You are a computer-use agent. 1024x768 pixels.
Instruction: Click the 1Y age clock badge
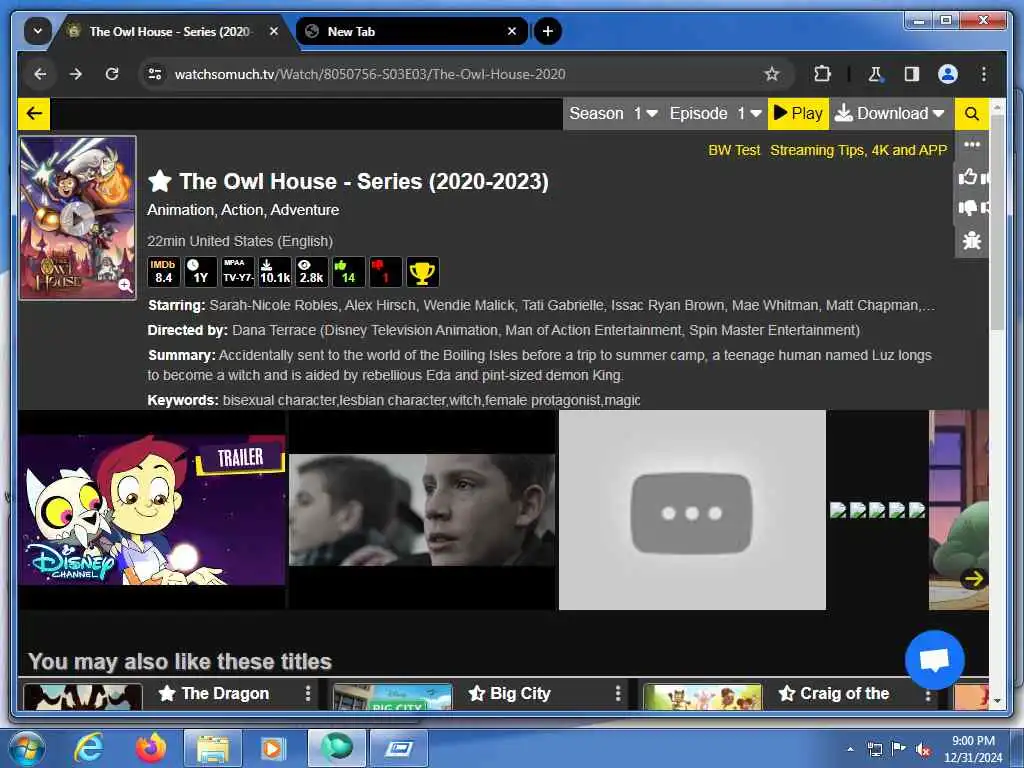tap(200, 272)
